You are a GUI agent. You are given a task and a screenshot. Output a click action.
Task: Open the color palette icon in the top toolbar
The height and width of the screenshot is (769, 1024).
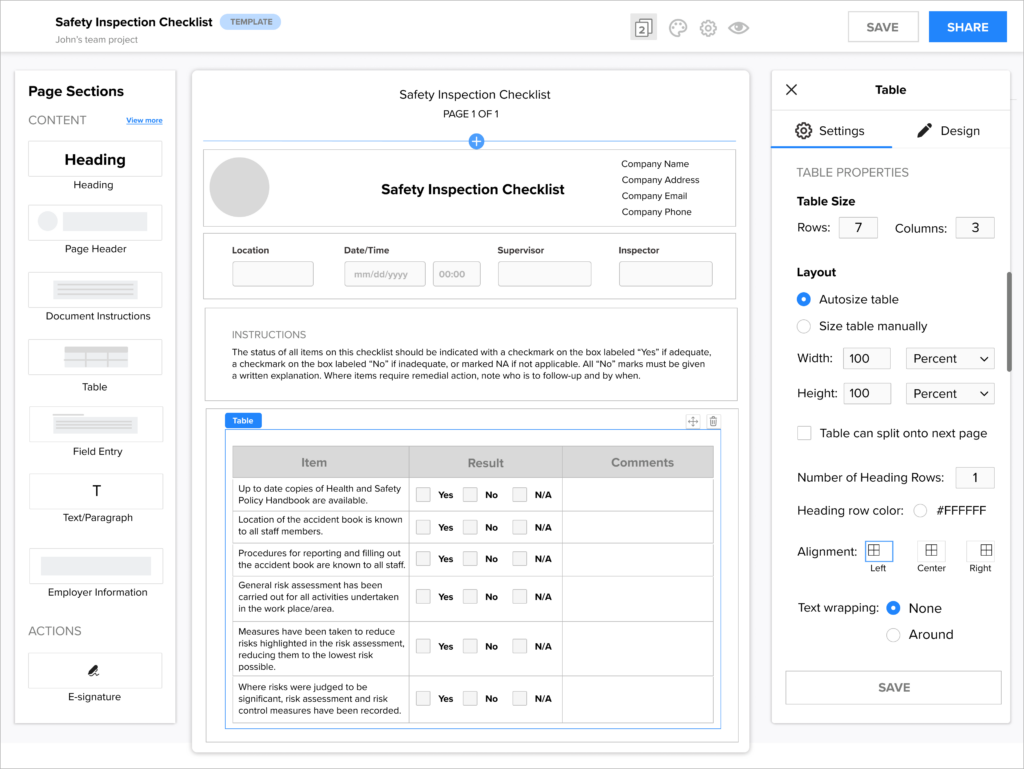678,27
